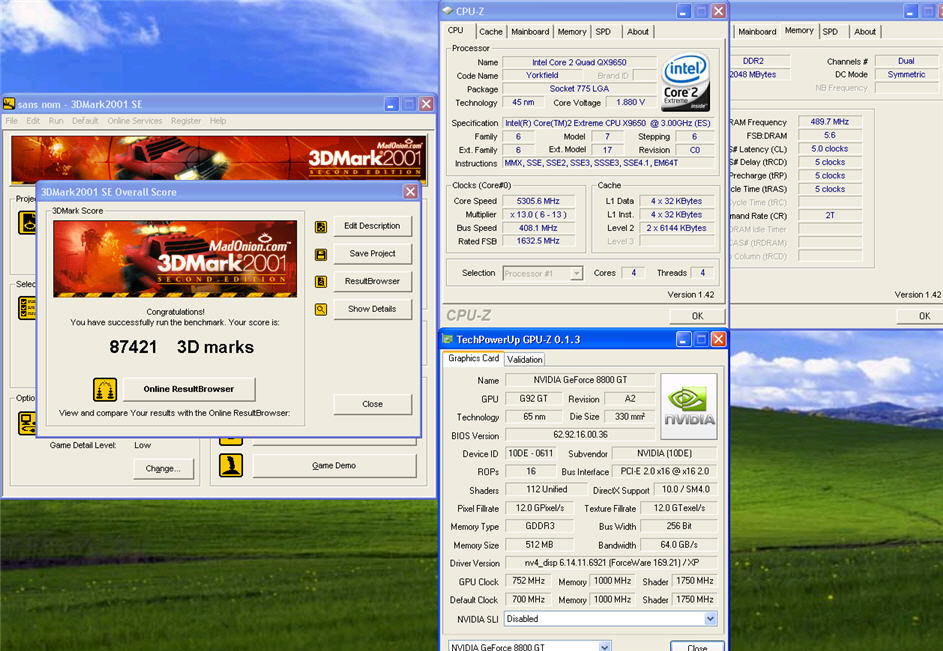943x651 pixels.
Task: Click the RAM Frequency 489.7 MHz value
Action: coord(829,122)
